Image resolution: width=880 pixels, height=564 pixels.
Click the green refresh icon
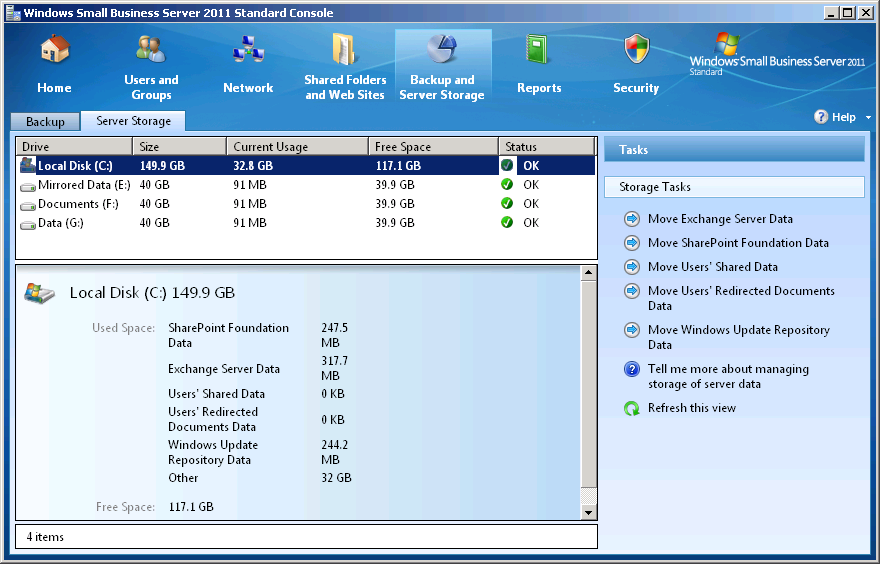point(632,408)
